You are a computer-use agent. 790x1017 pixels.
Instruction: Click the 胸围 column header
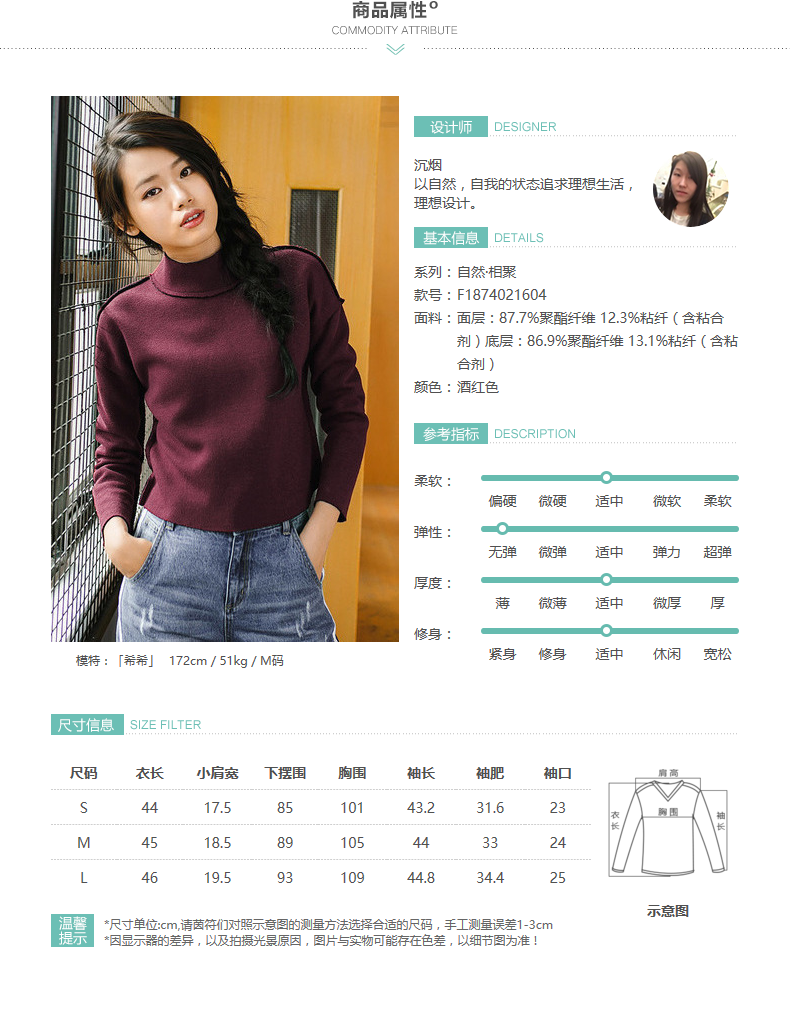(x=352, y=773)
